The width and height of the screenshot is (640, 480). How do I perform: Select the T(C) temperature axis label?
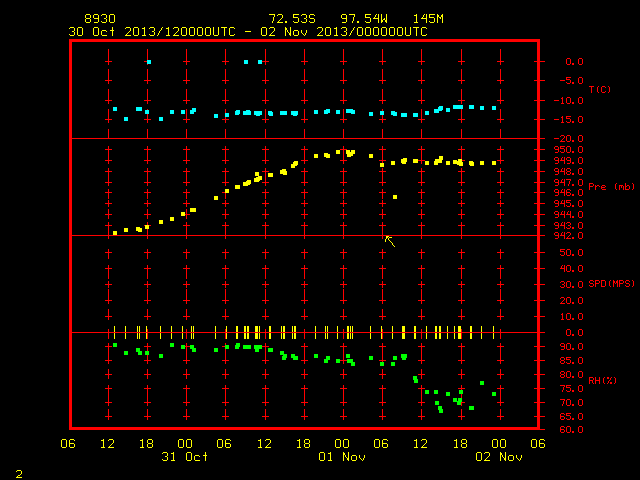tap(600, 89)
